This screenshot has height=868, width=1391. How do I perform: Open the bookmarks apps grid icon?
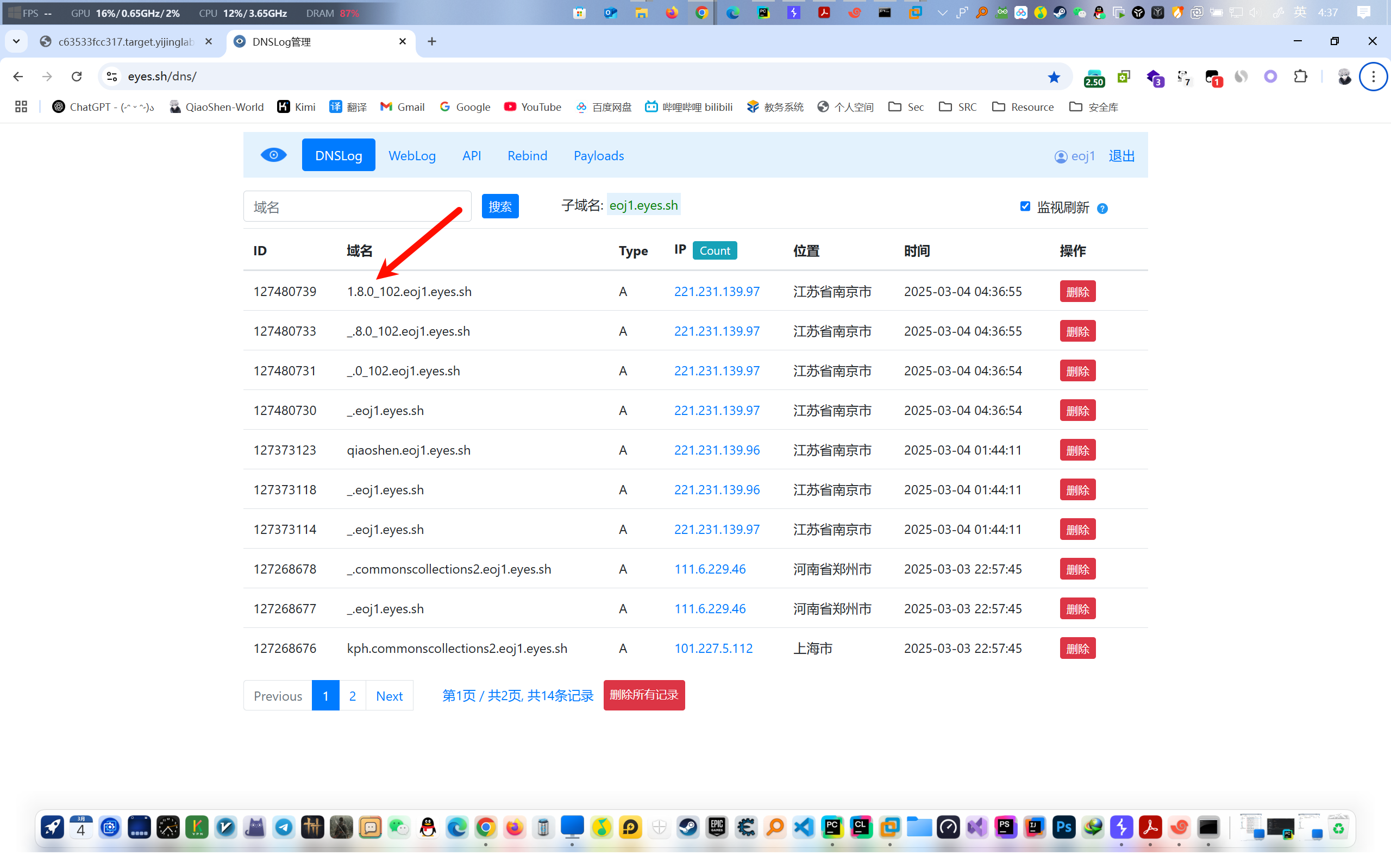point(21,107)
